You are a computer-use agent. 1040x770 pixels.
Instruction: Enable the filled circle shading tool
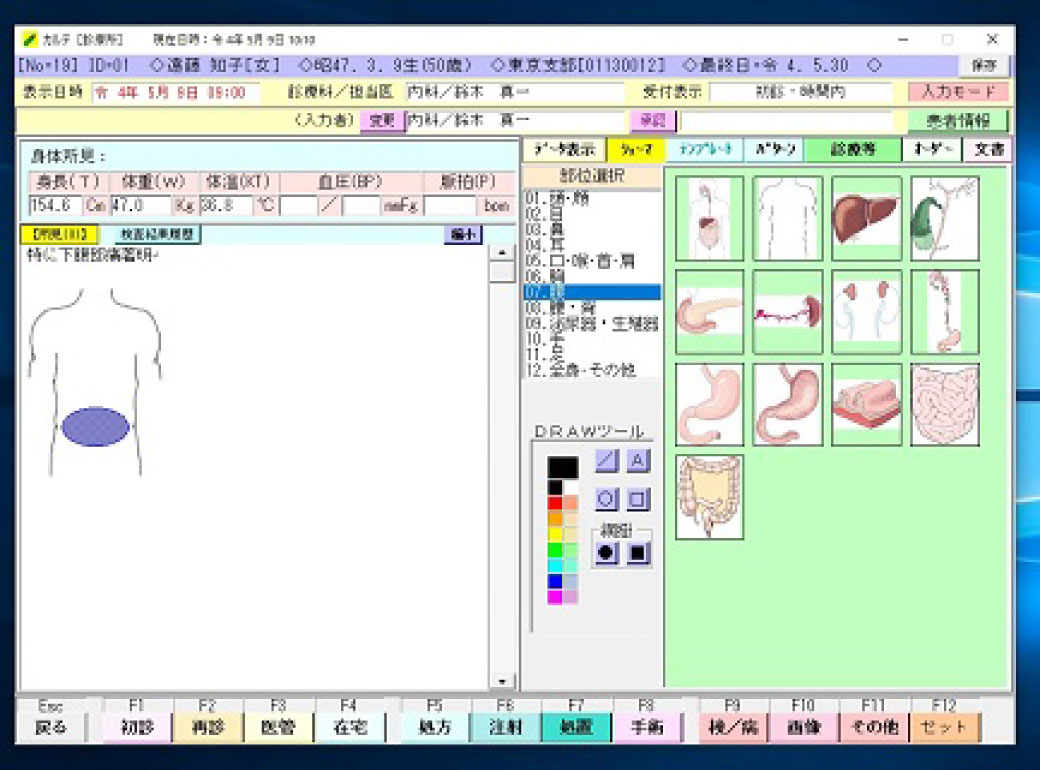click(607, 552)
